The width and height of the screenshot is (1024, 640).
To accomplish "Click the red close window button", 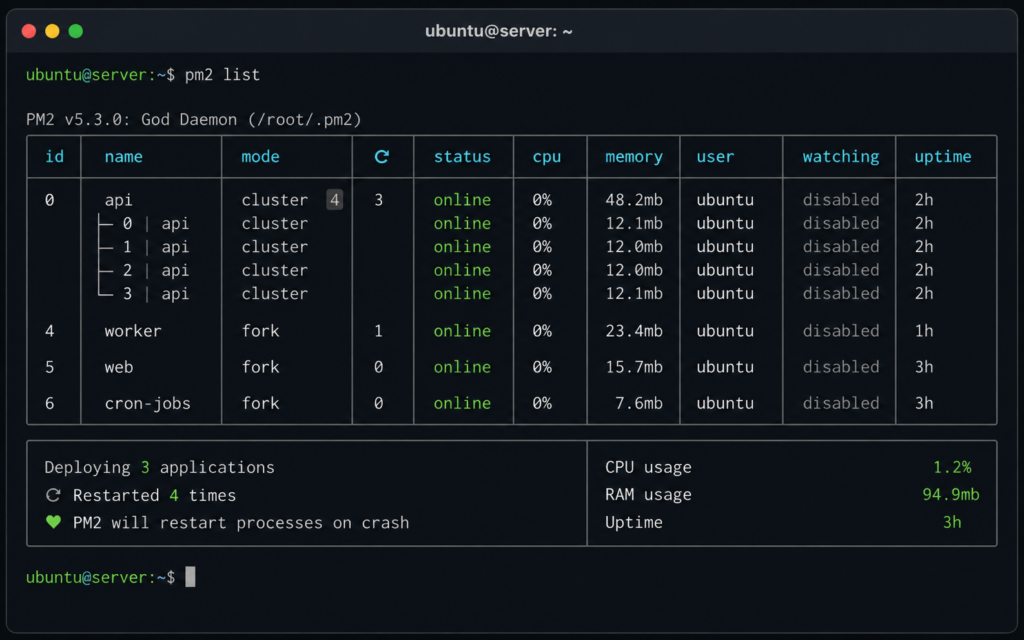I will 29,31.
